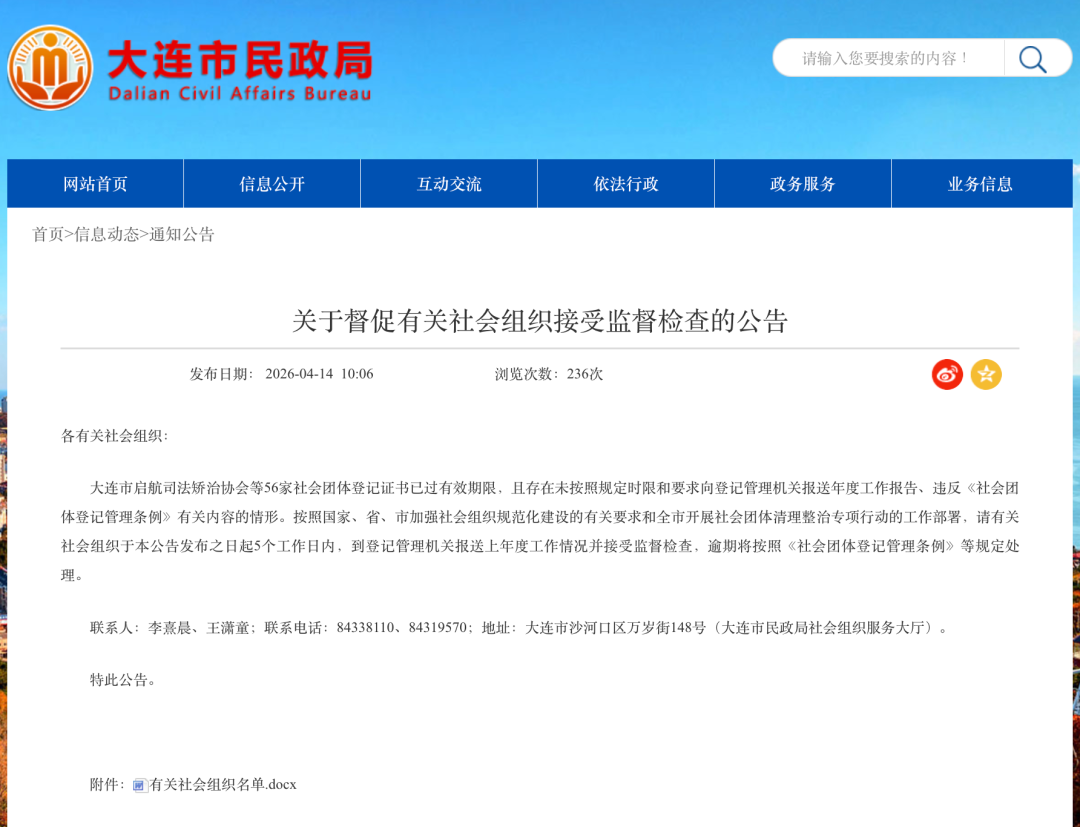This screenshot has width=1080, height=827.
Task: Click the Dalian Civil Affairs Bureau emblem logo
Action: (51, 67)
